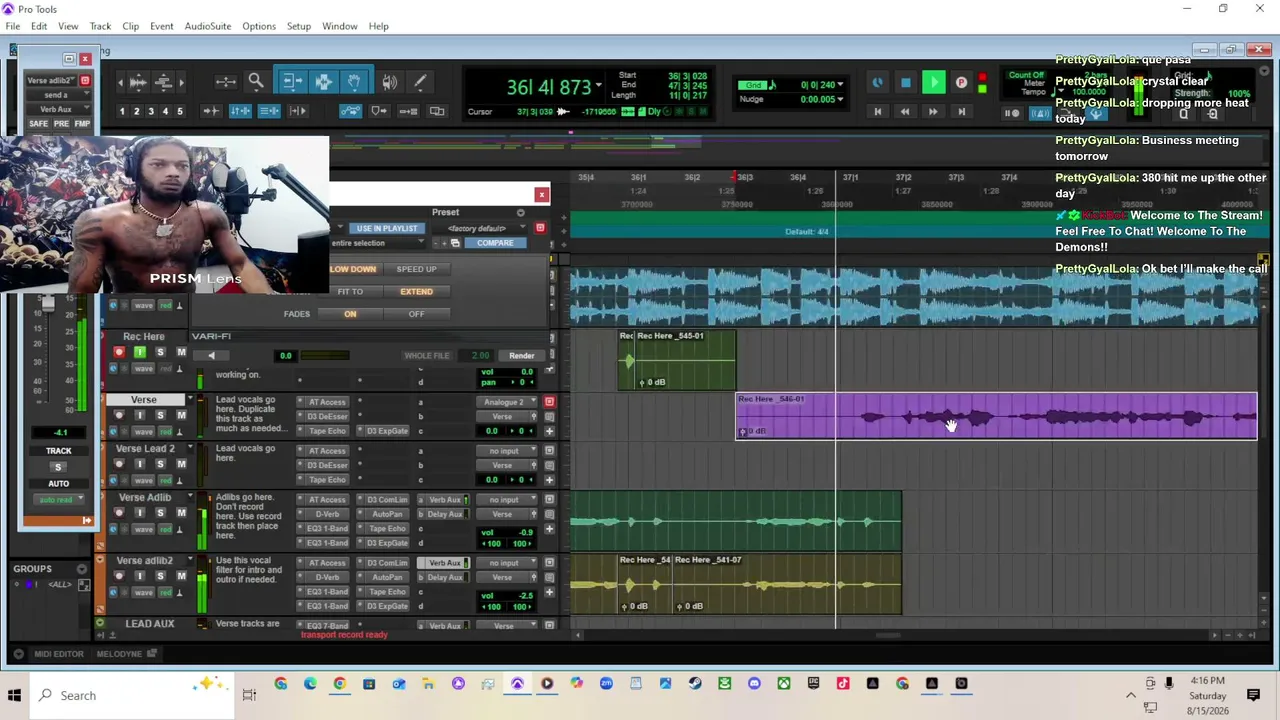Open the entire selection dropdown
This screenshot has width=1280, height=720.
tap(376, 243)
